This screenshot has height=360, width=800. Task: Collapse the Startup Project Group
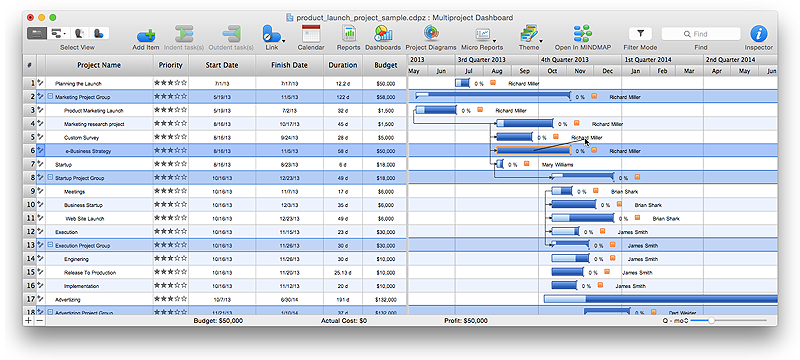tap(50, 178)
